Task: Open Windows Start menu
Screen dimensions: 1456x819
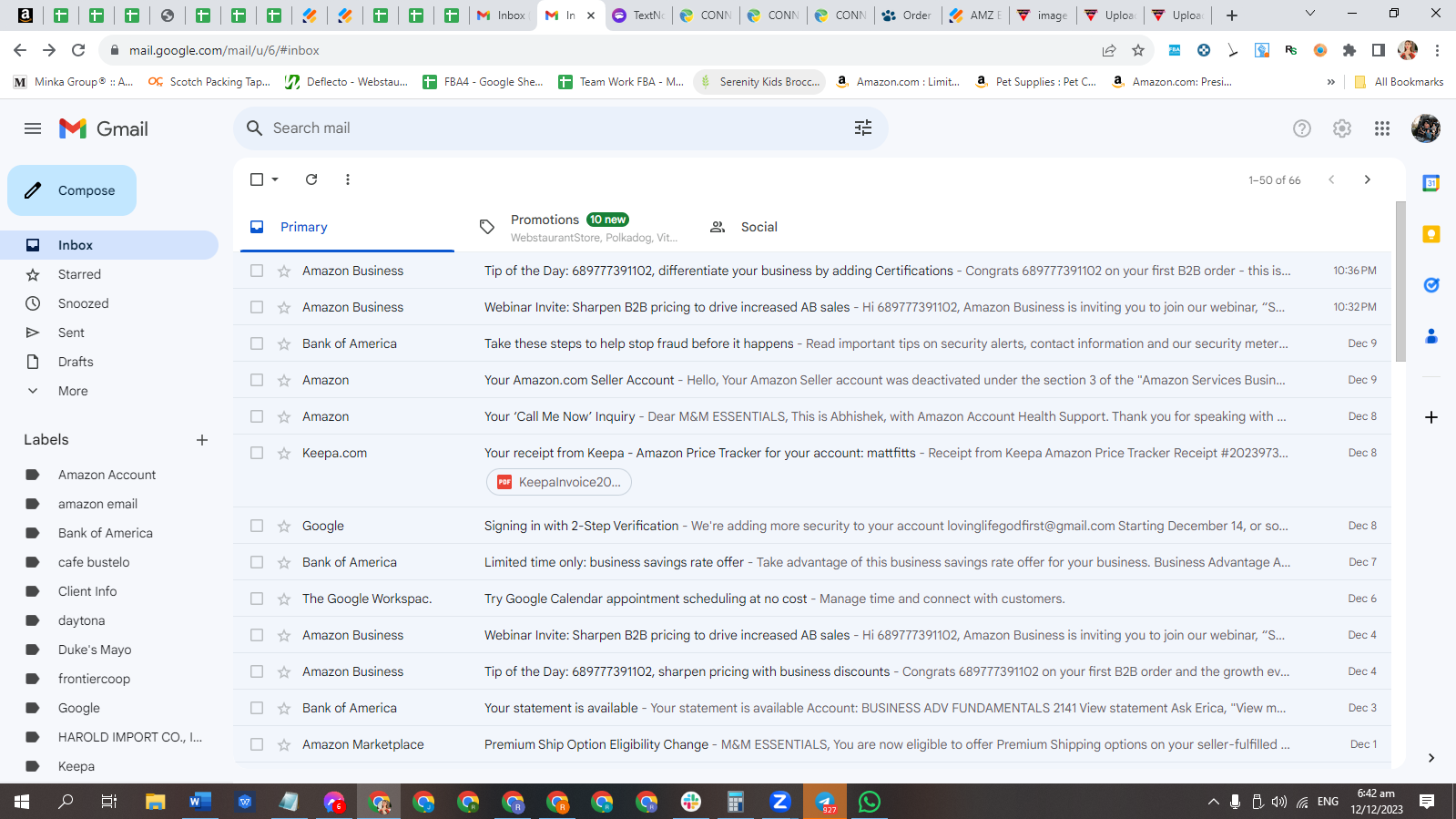Action: pos(22,802)
